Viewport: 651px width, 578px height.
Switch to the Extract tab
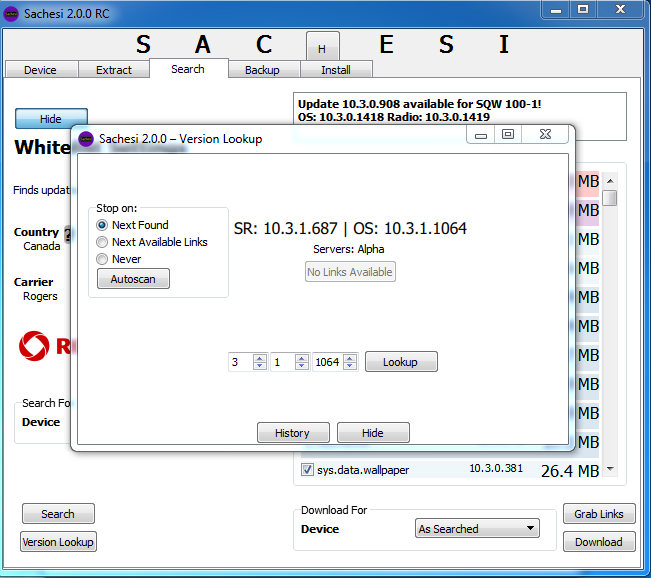(x=114, y=70)
